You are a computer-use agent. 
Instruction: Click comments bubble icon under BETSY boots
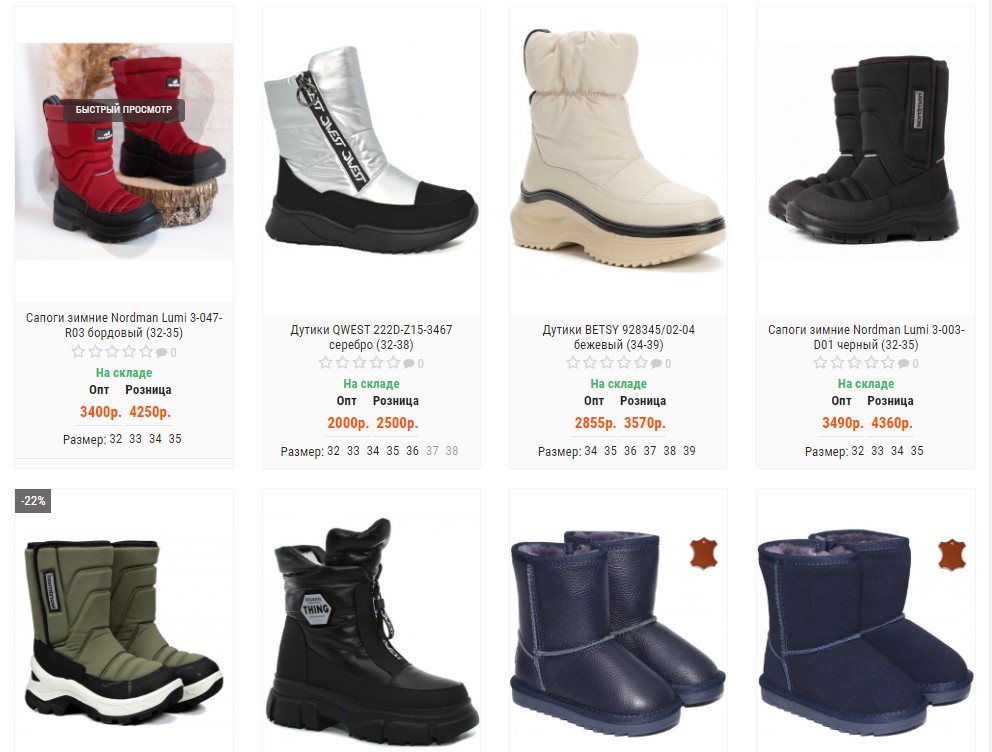[x=657, y=364]
